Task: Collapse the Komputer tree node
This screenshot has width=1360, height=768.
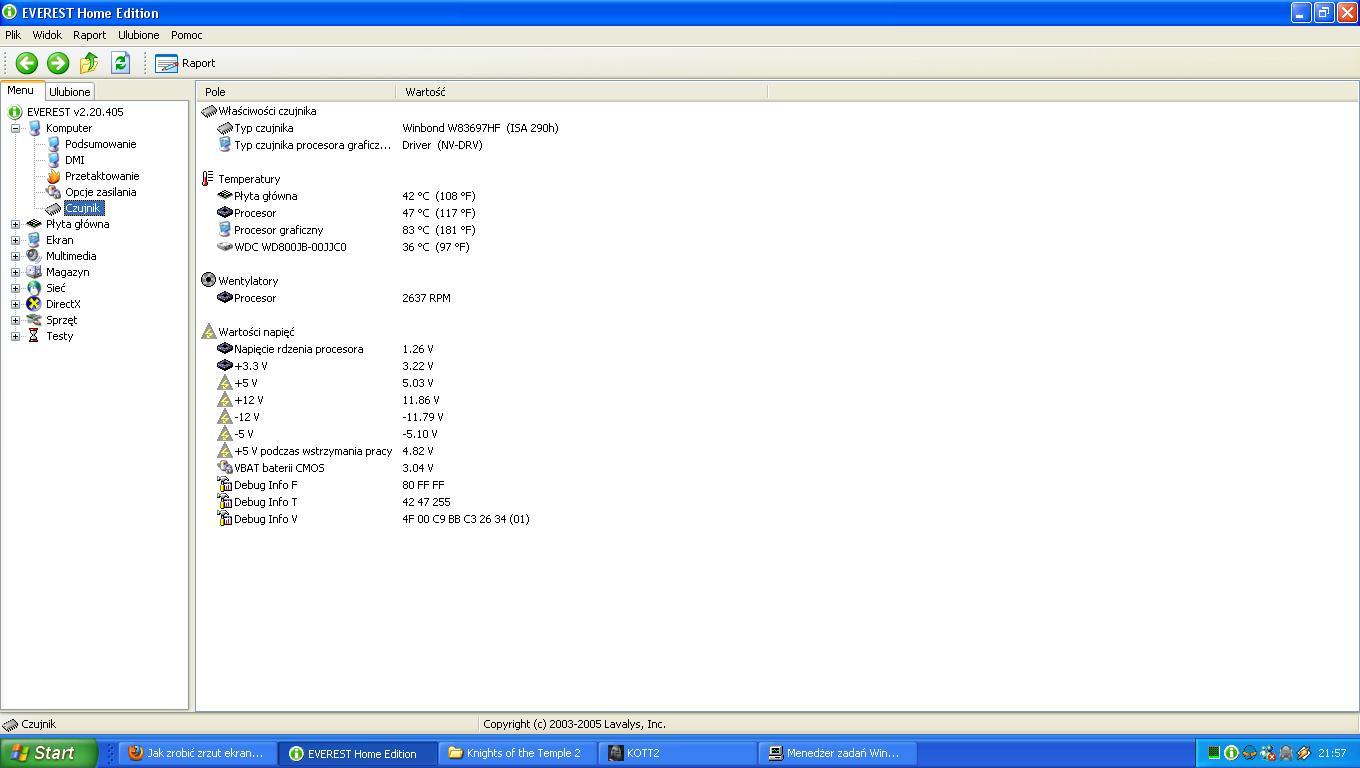Action: coord(15,128)
